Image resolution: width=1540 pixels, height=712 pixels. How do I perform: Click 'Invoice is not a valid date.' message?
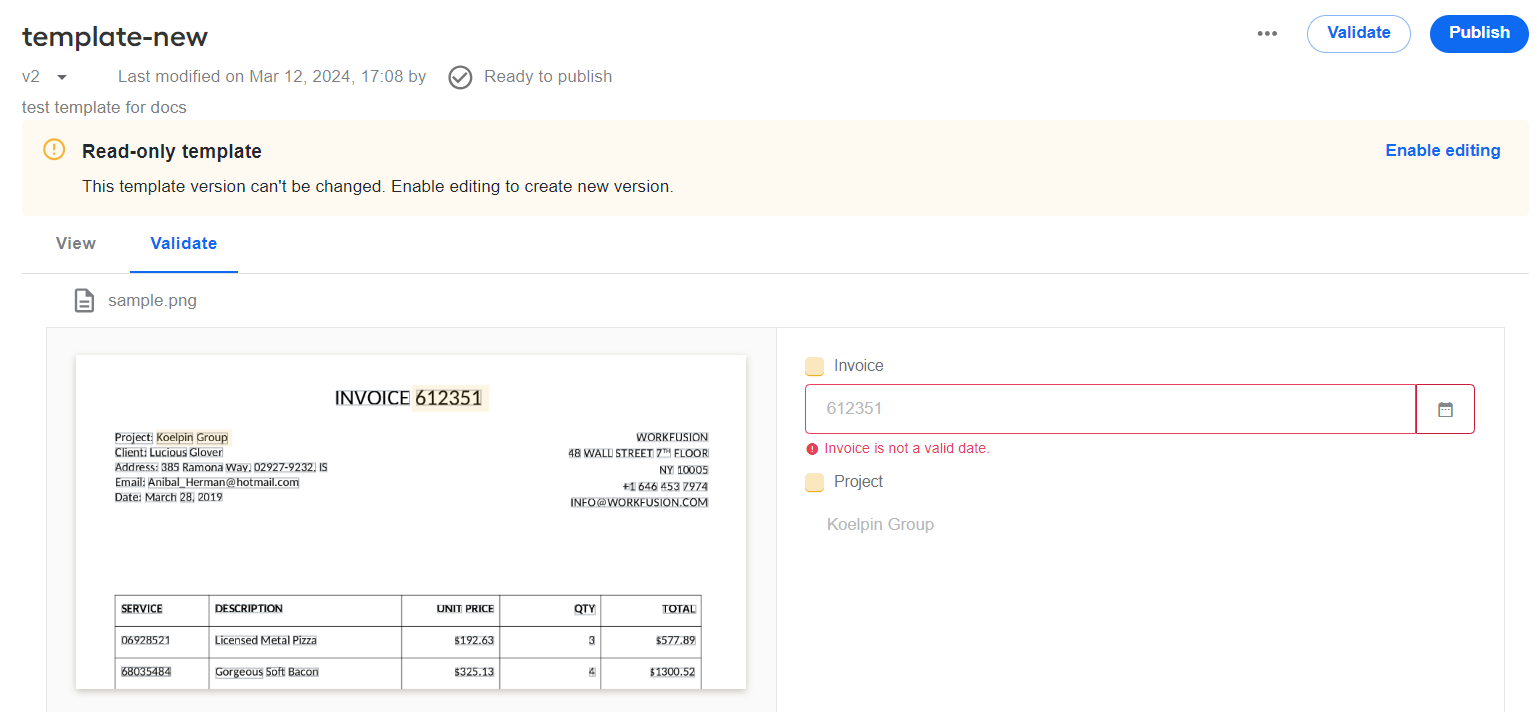tap(907, 449)
